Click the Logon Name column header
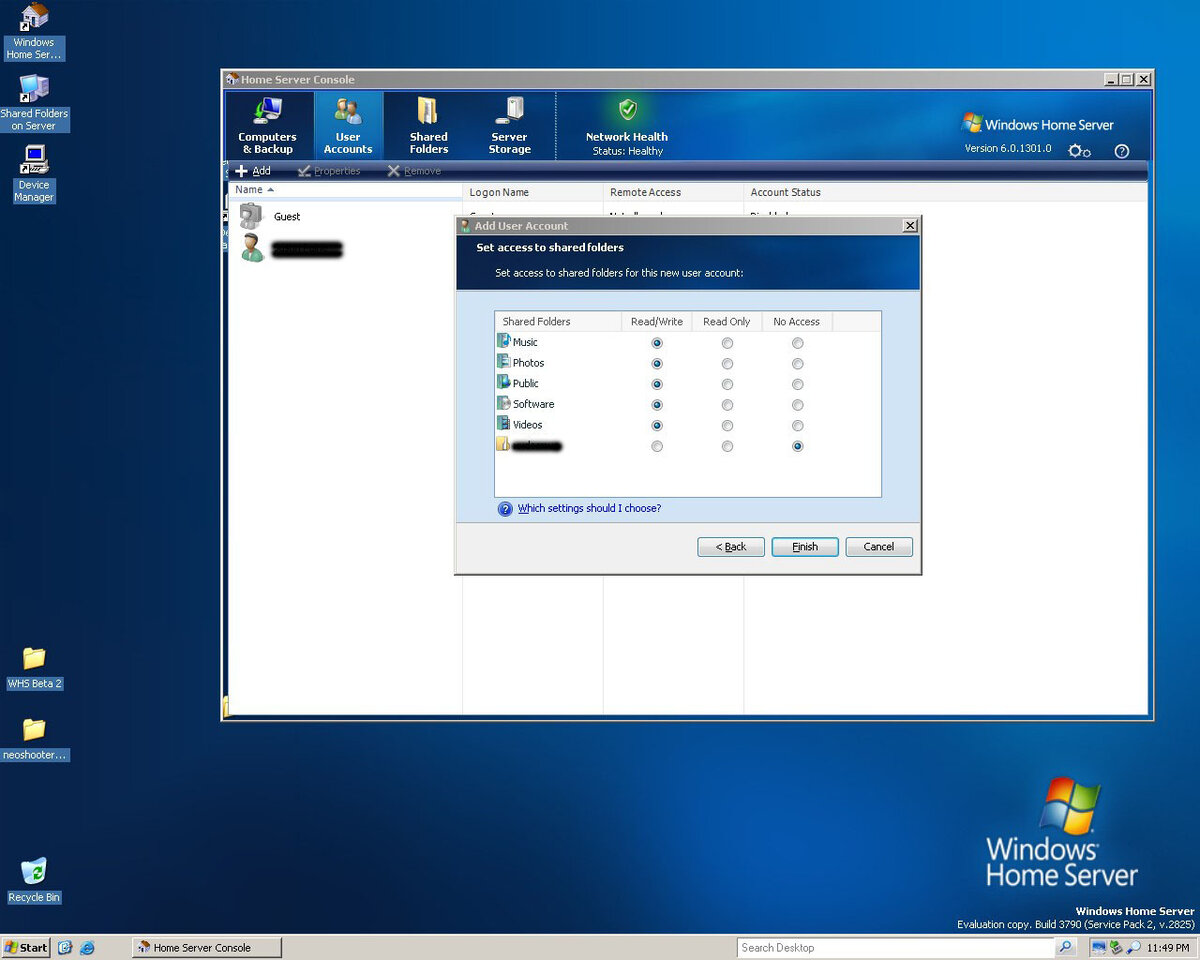The height and width of the screenshot is (960, 1200). 533,192
